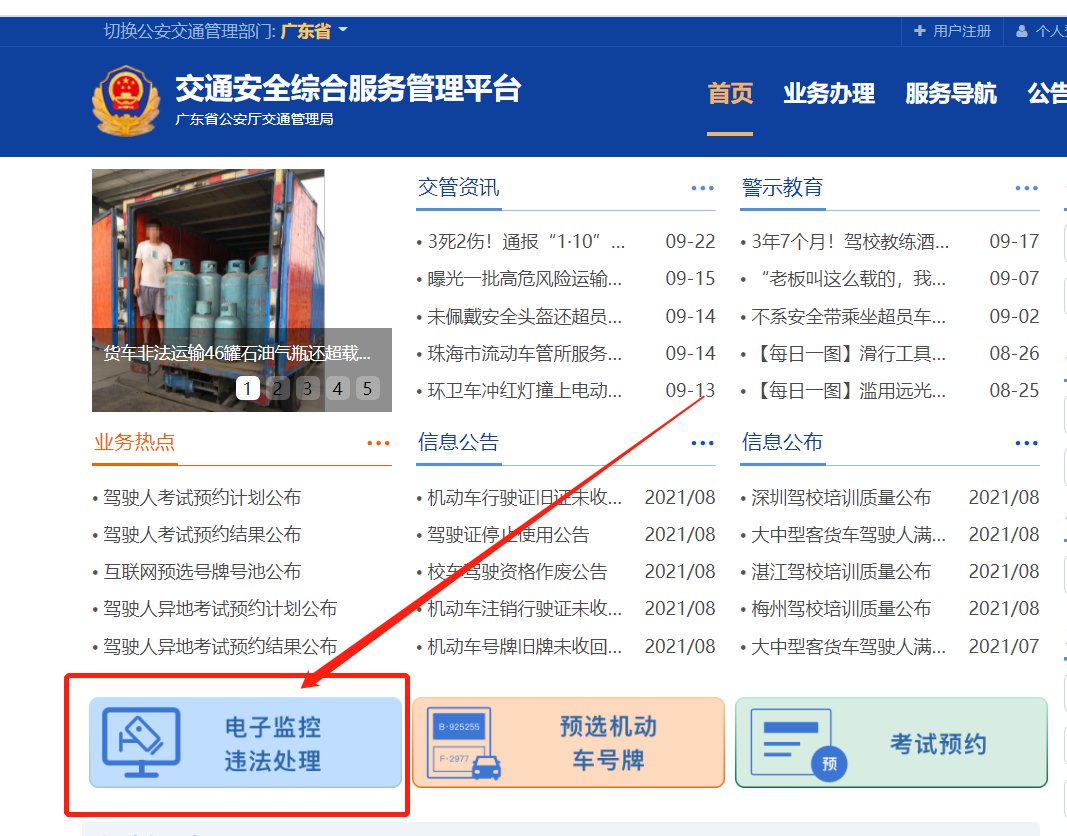Open 考试预约 exam booking tile

(890, 743)
